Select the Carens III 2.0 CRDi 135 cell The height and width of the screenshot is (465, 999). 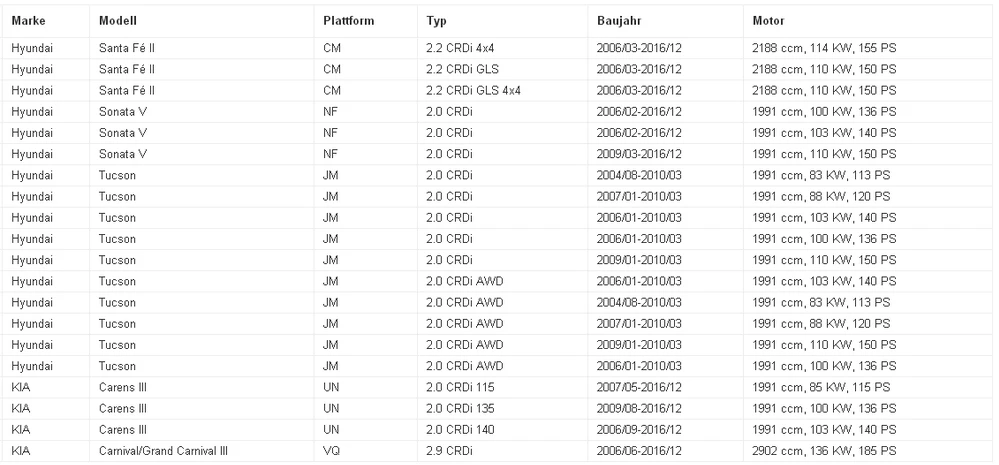(x=460, y=408)
